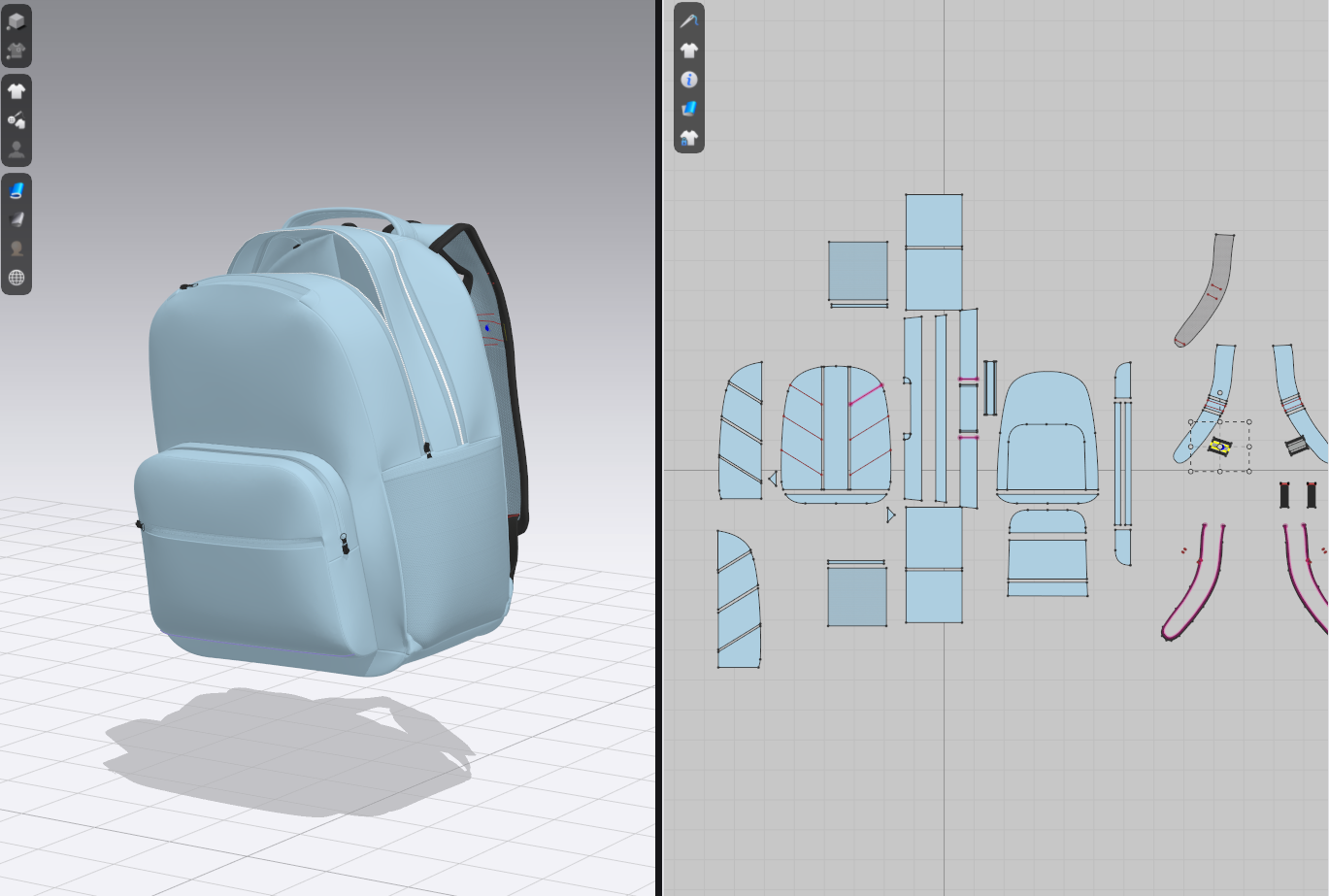The height and width of the screenshot is (896, 1329).
Task: Click the main compartment zipper pull on 3D backpack
Action: (427, 449)
